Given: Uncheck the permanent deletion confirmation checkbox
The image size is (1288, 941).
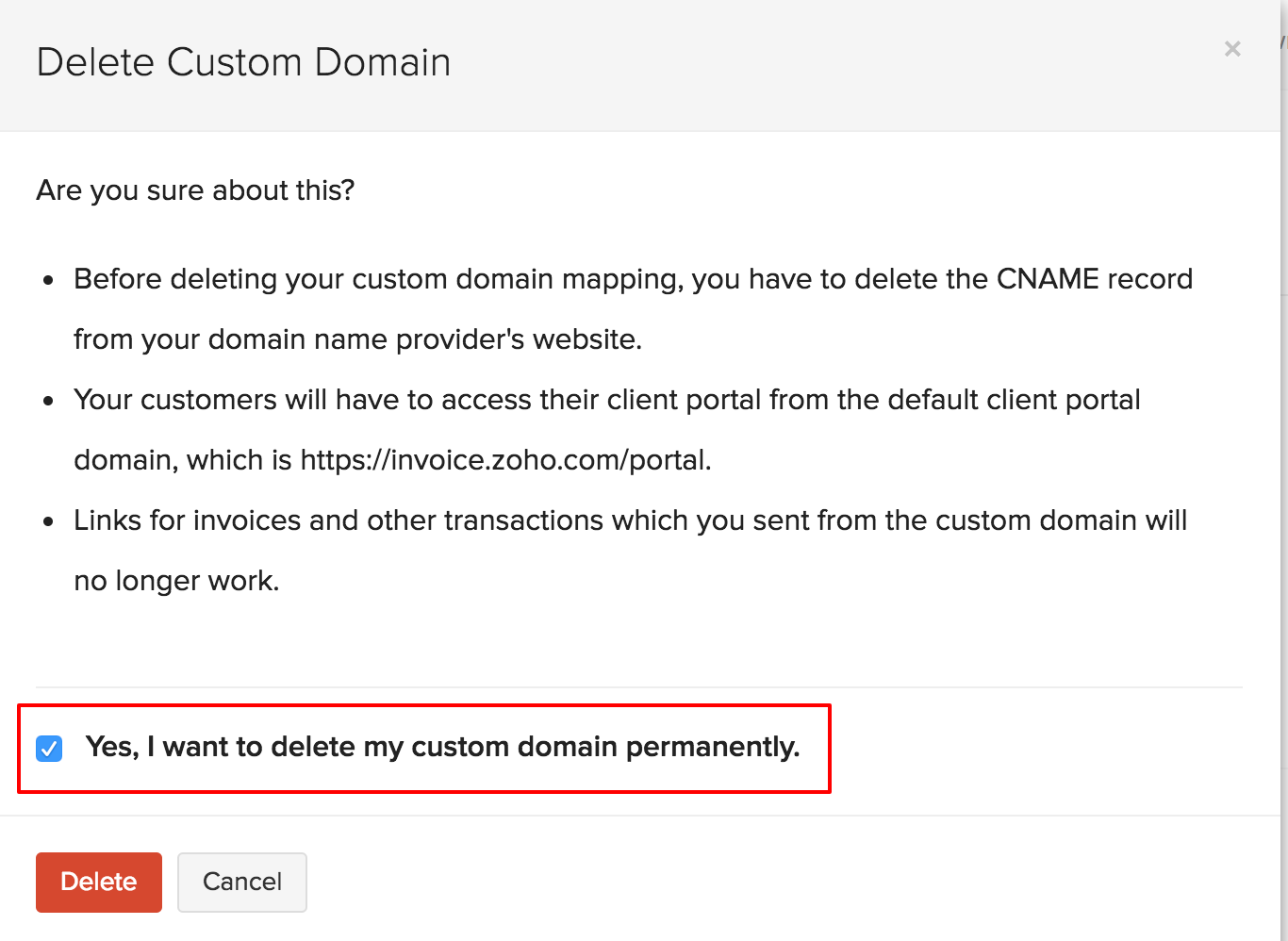Looking at the screenshot, I should coord(49,749).
